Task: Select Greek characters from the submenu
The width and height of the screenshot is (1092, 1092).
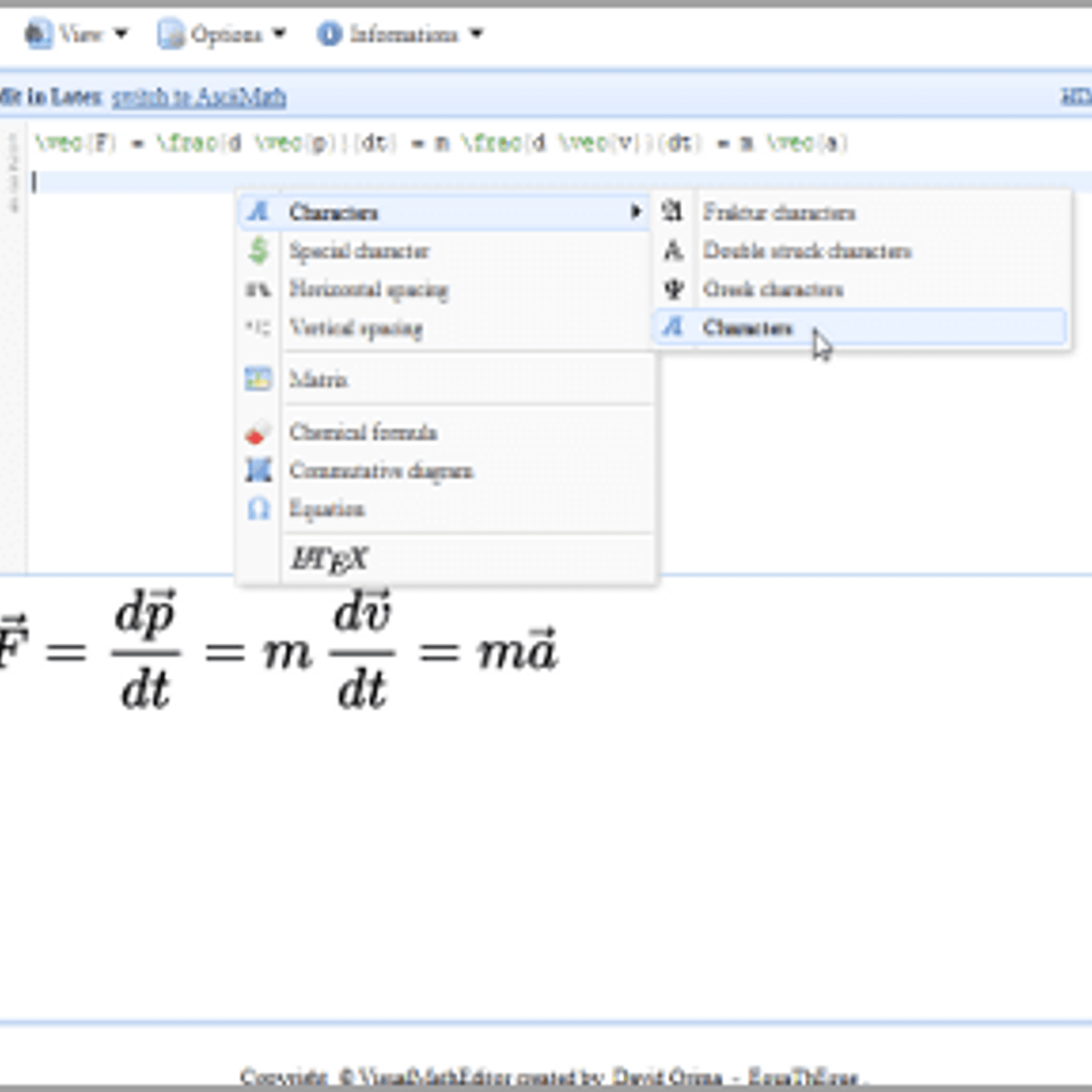Action: [773, 289]
